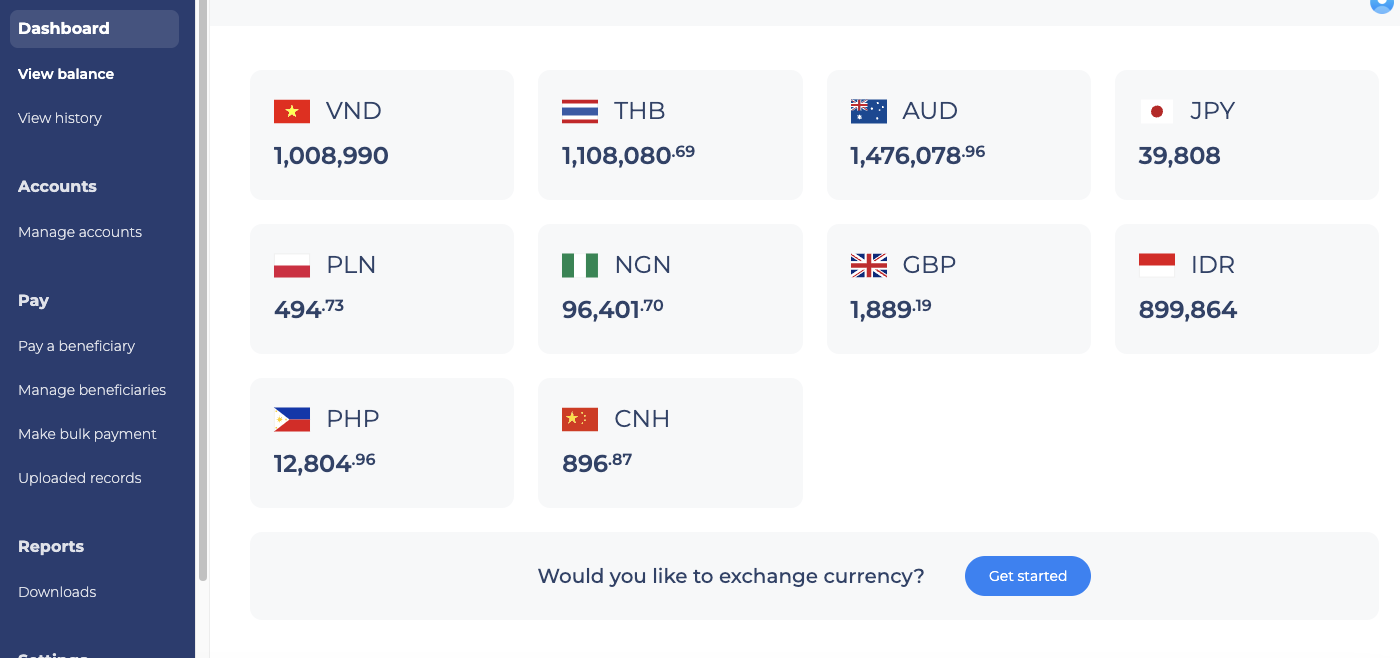Click the Thailand flag icon for THB
1400x658 pixels.
pyautogui.click(x=580, y=111)
